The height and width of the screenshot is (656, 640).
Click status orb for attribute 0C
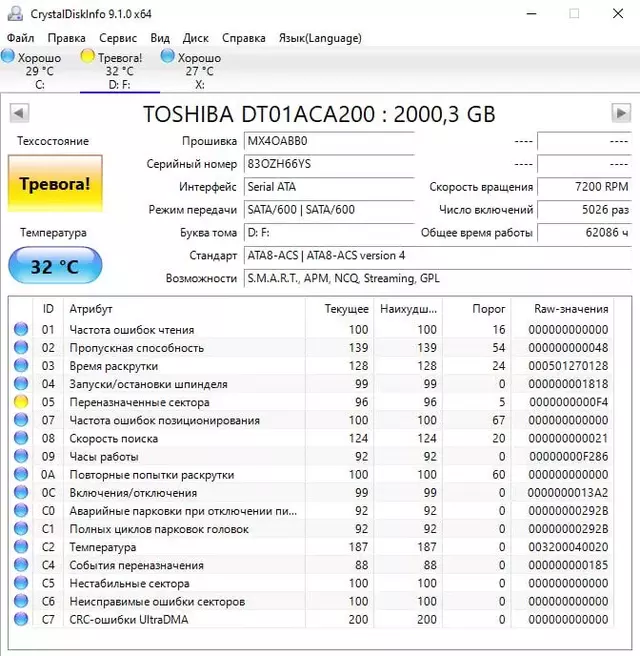coord(21,492)
